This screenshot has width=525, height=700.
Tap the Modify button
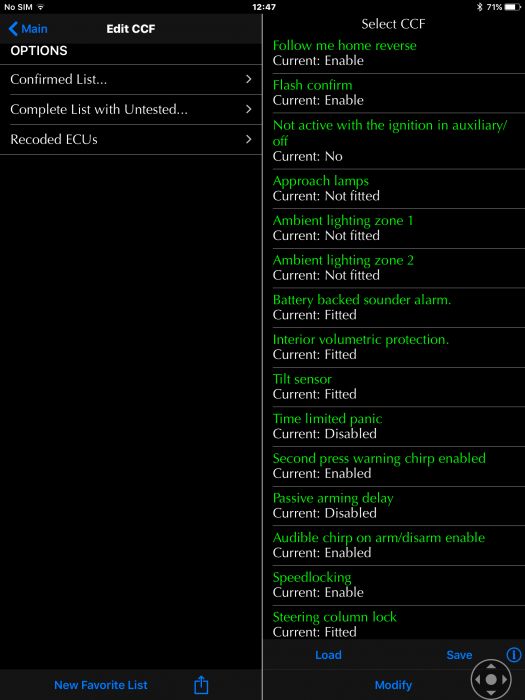click(x=393, y=685)
